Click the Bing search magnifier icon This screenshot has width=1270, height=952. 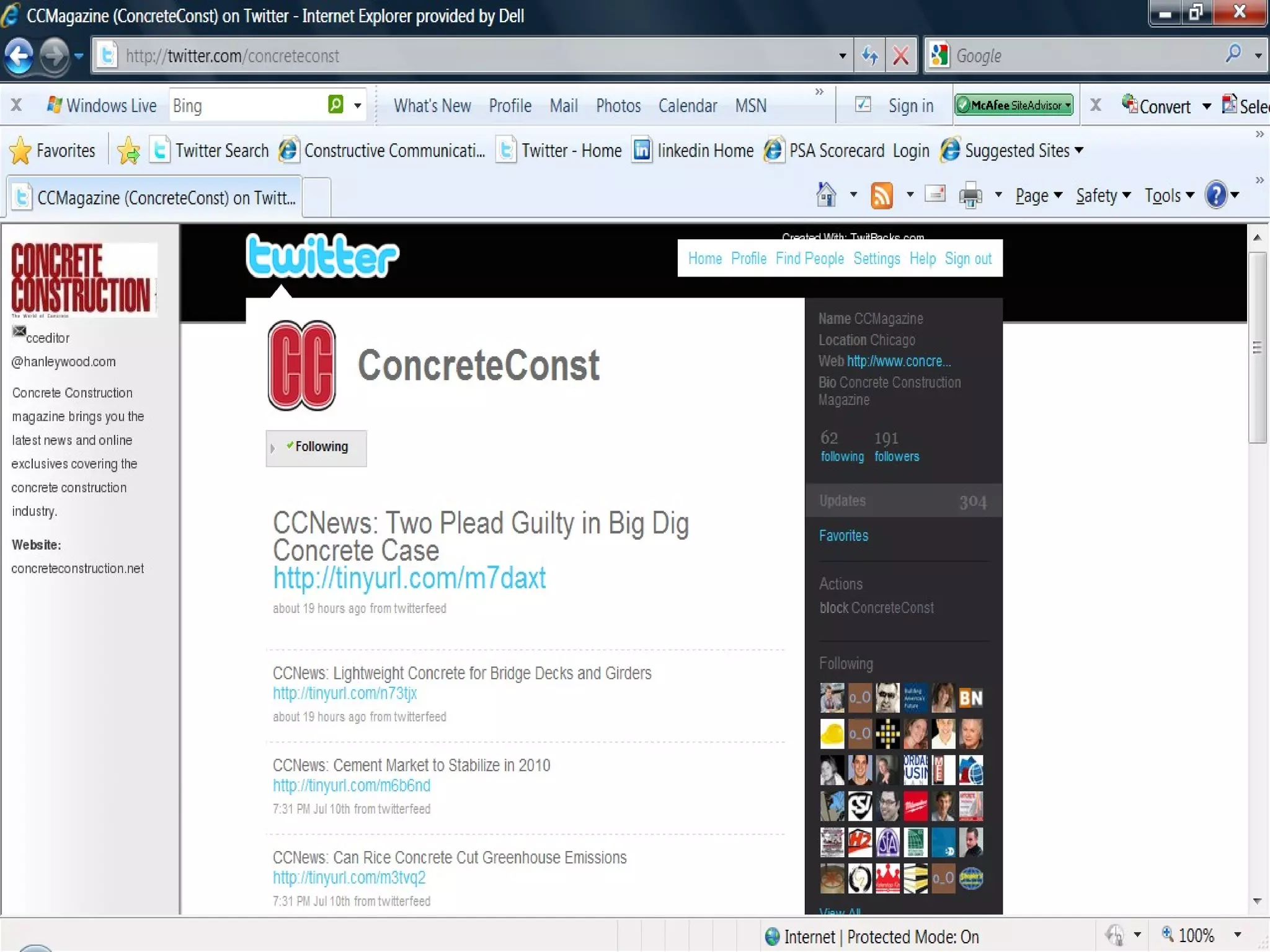pyautogui.click(x=335, y=105)
